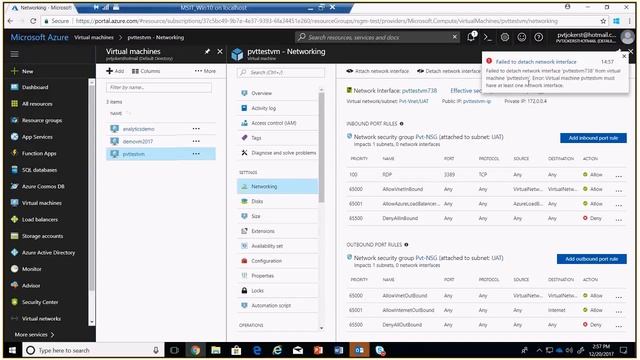The width and height of the screenshot is (640, 360).
Task: Open App Services in sidebar
Action: click(x=37, y=137)
